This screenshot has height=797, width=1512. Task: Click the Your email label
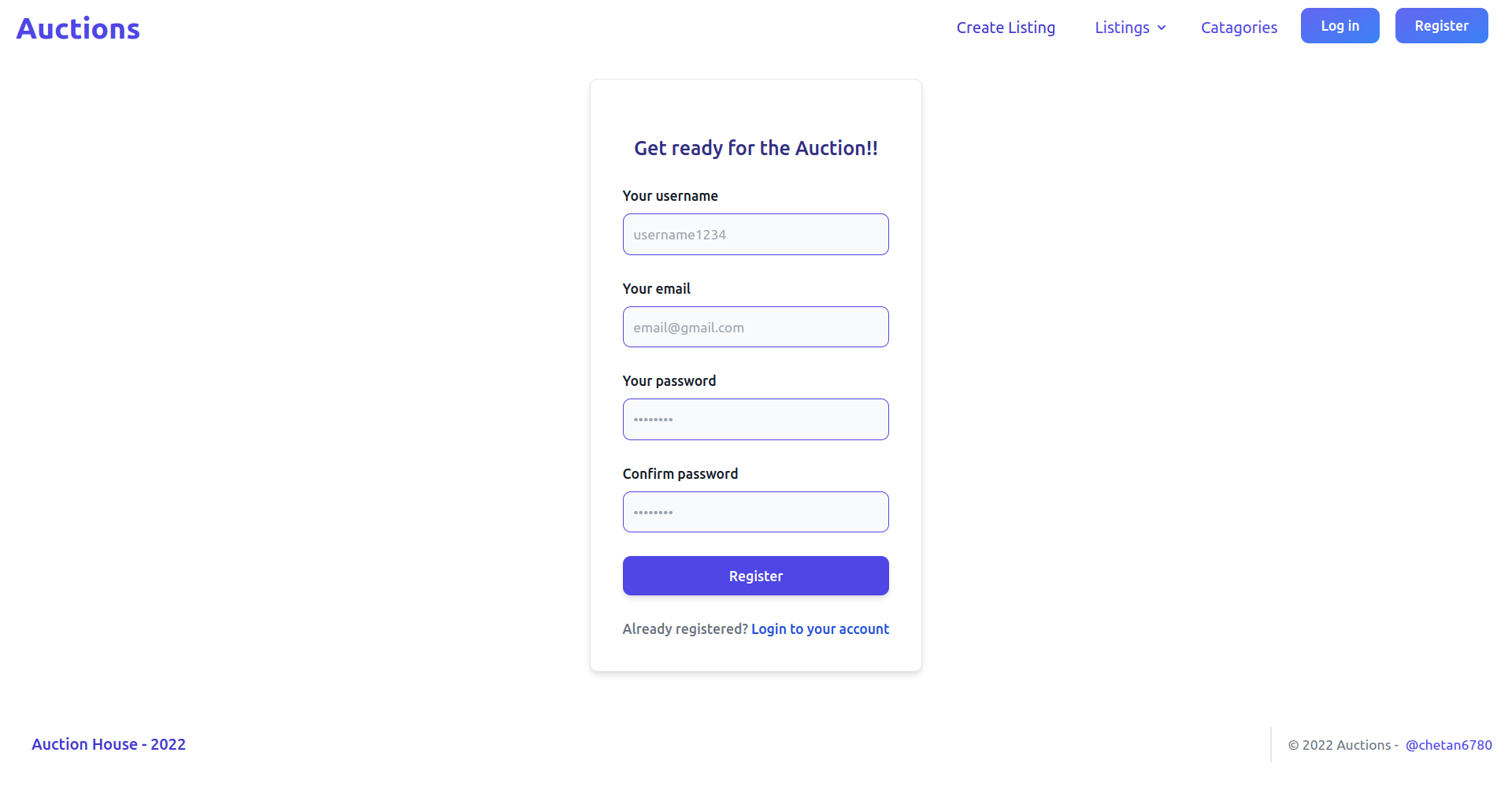point(656,289)
